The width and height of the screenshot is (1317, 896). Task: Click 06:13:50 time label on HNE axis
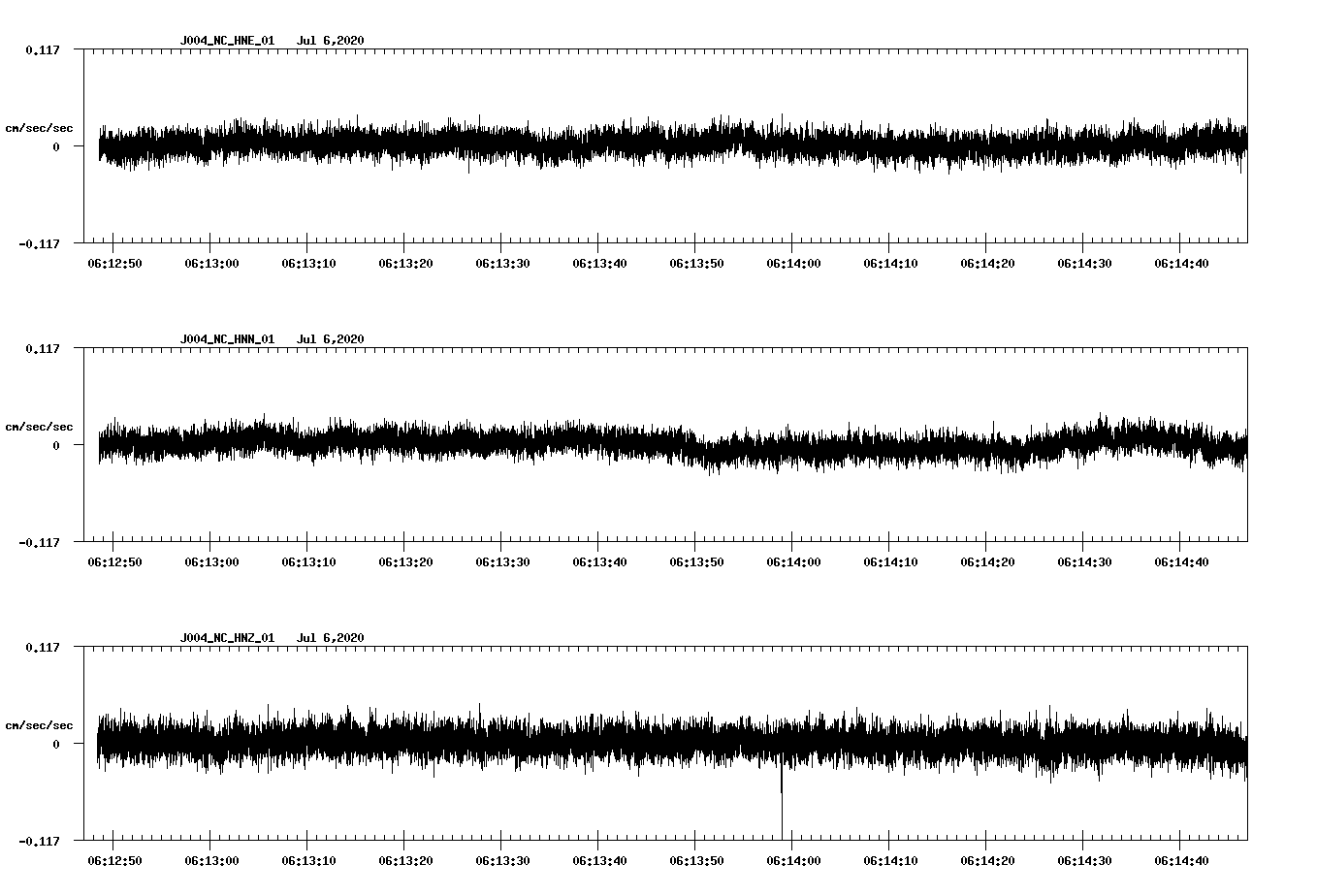[697, 264]
